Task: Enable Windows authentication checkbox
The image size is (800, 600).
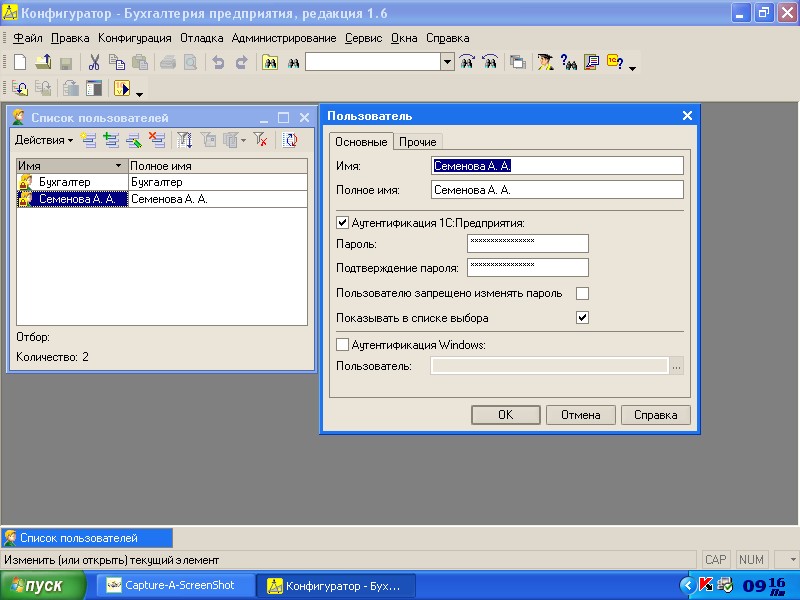Action: pyautogui.click(x=342, y=344)
